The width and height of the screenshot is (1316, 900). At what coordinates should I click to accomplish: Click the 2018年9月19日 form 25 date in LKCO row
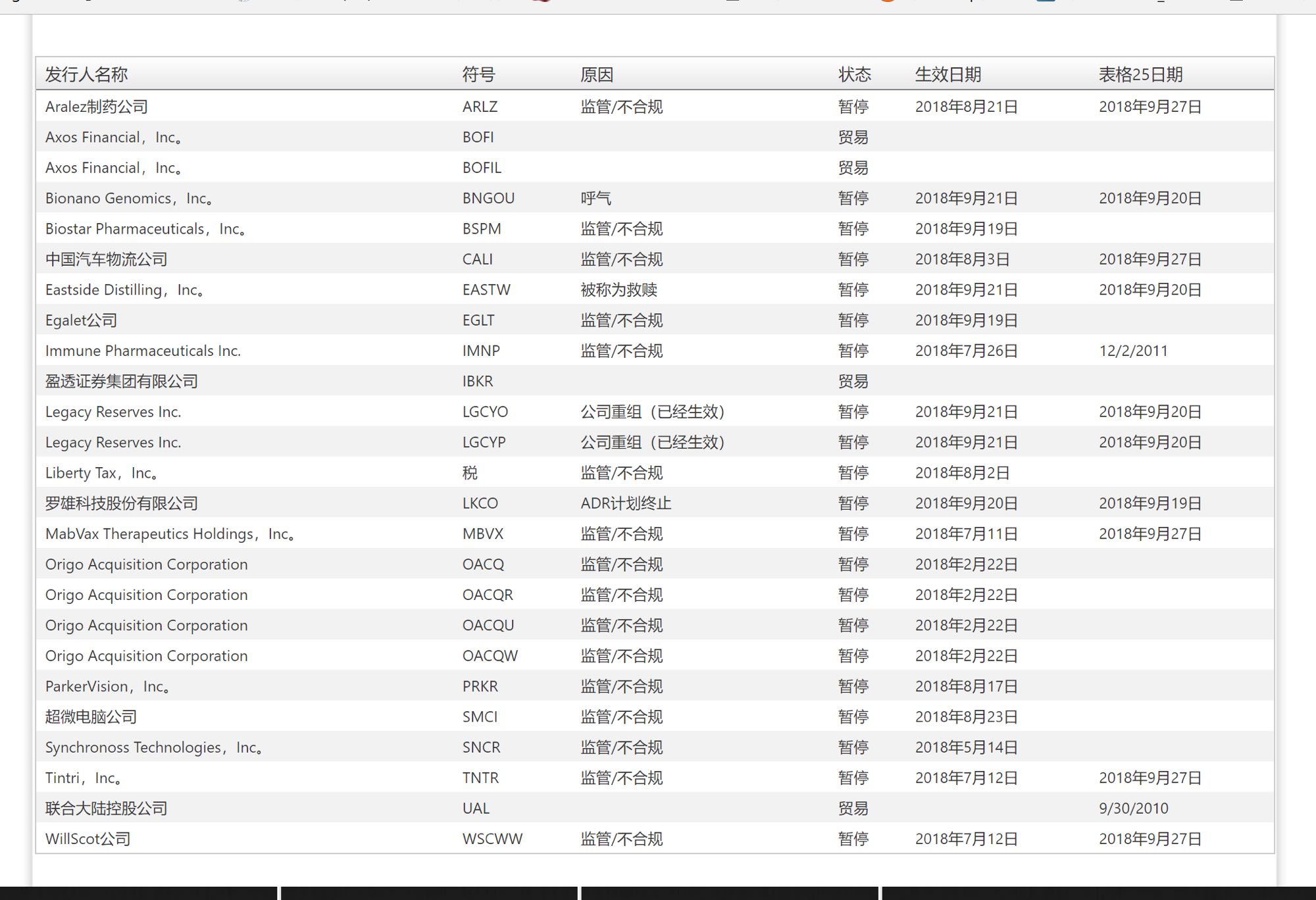[1150, 503]
